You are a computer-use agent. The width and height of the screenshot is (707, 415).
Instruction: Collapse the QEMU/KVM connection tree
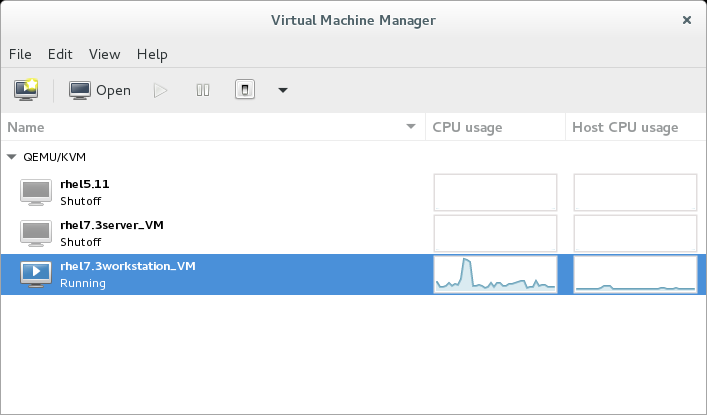pyautogui.click(x=12, y=157)
